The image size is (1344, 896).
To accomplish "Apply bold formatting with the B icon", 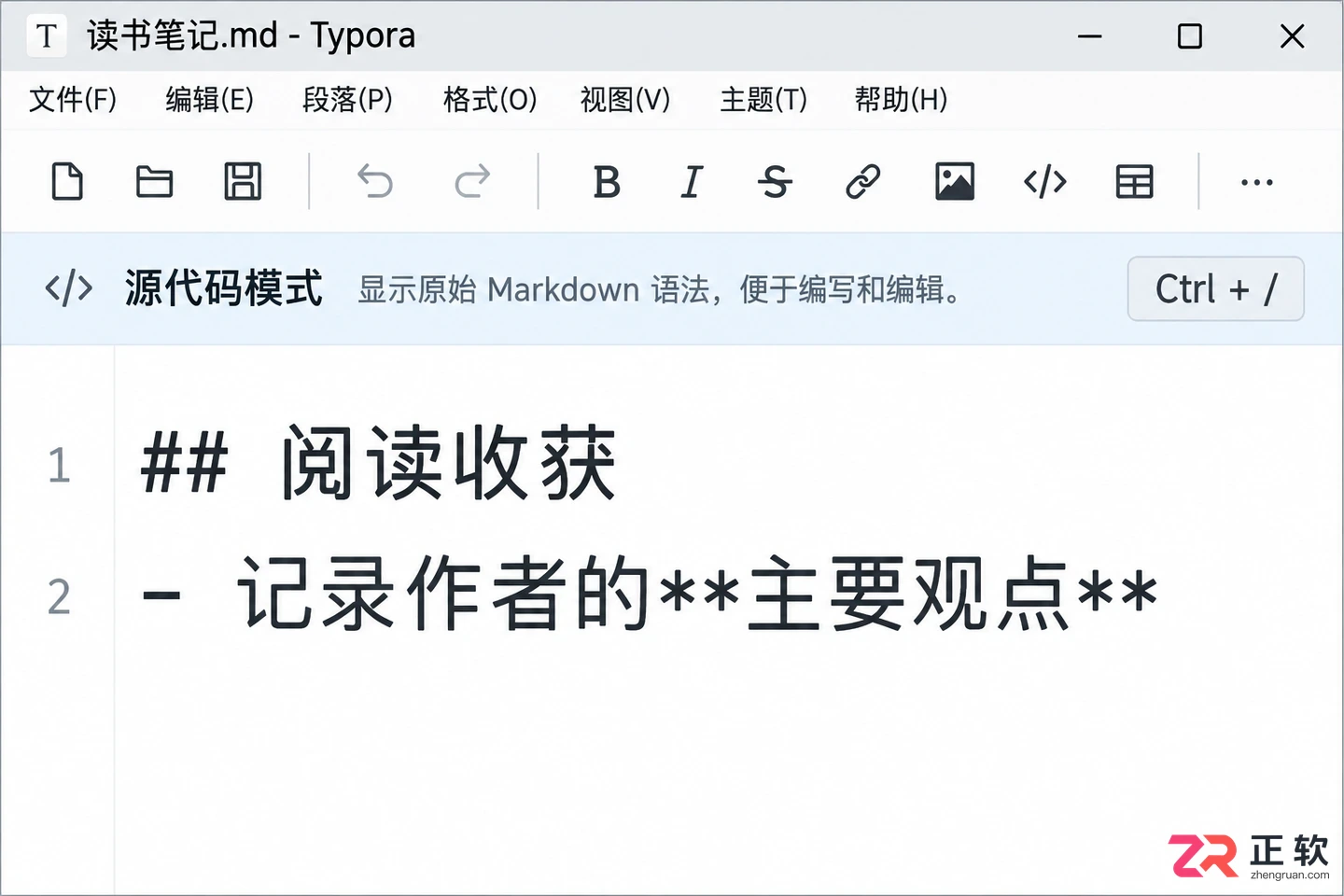I will click(607, 181).
